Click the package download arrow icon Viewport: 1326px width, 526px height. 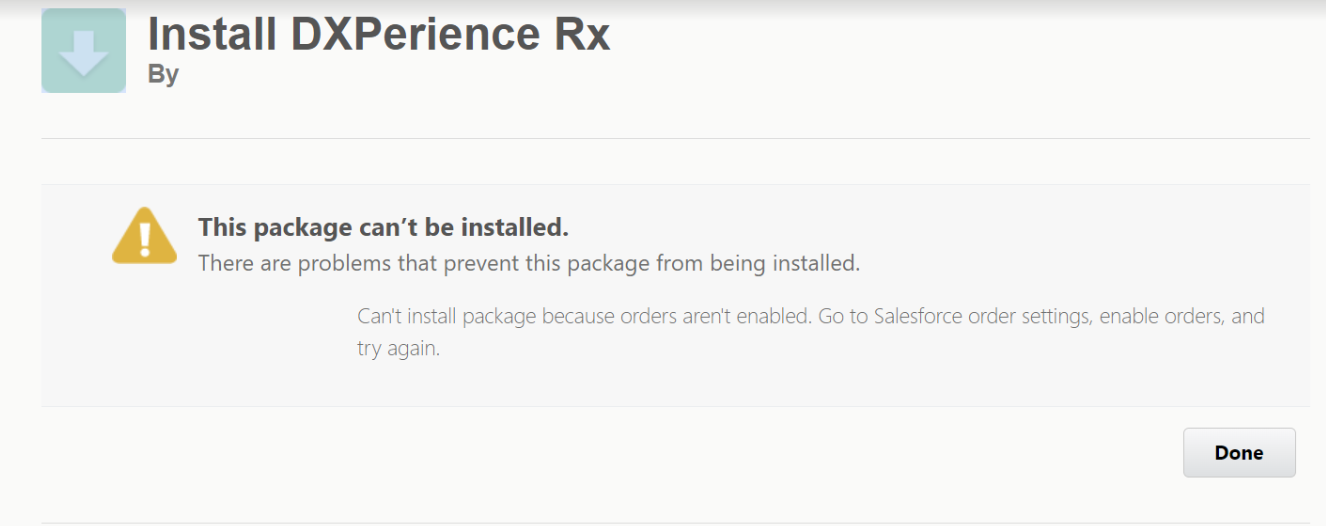pos(83,52)
